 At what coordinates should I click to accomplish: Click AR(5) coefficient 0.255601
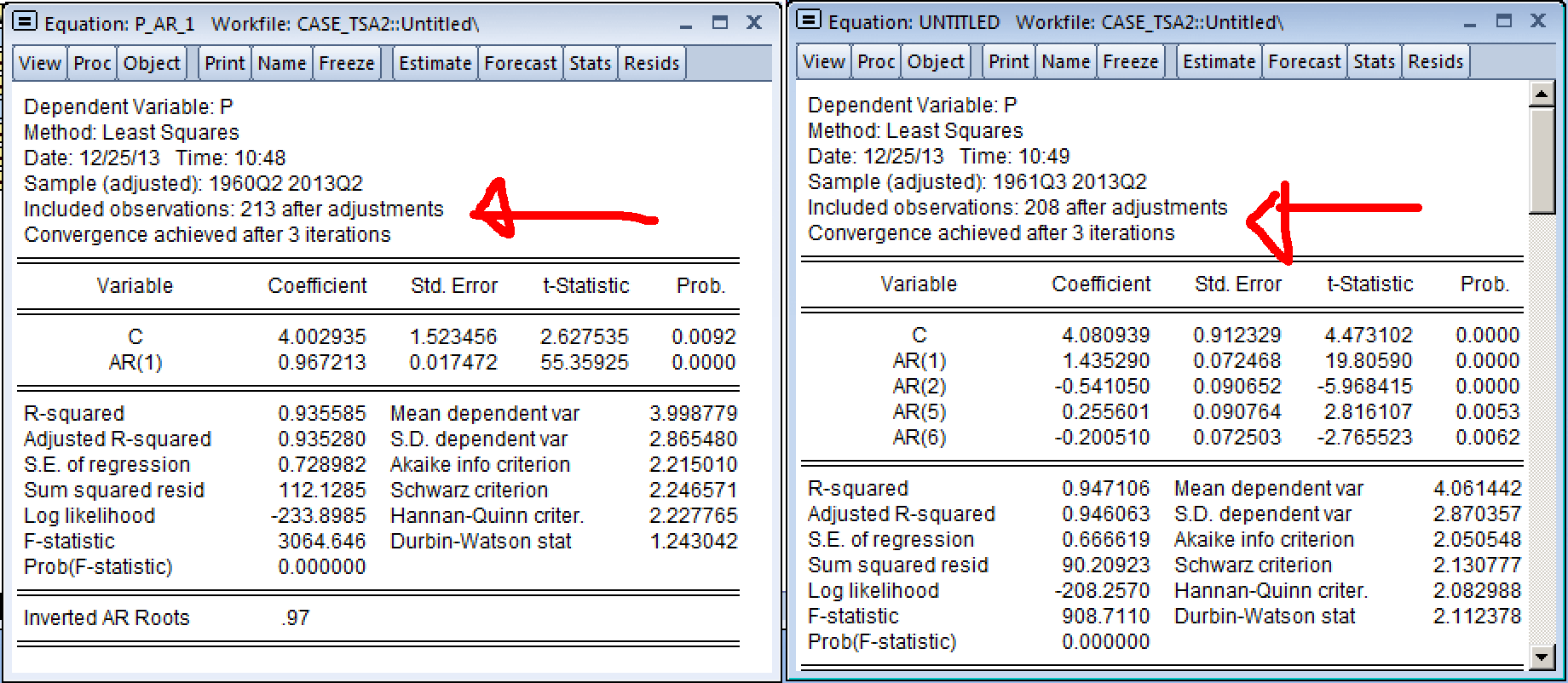[1106, 412]
